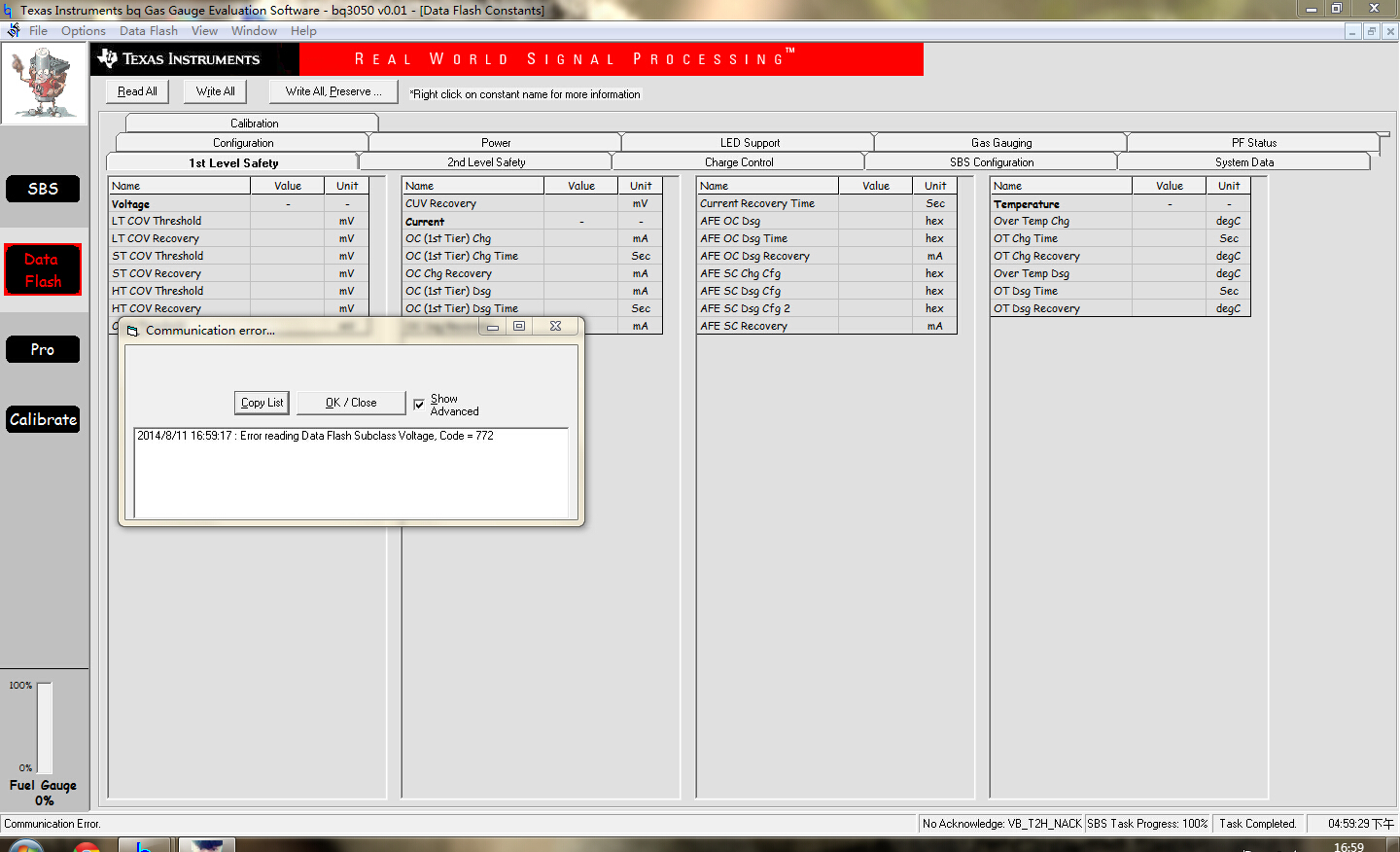Click the application icon in the title bar
Image resolution: width=1400 pixels, height=852 pixels.
[x=9, y=10]
